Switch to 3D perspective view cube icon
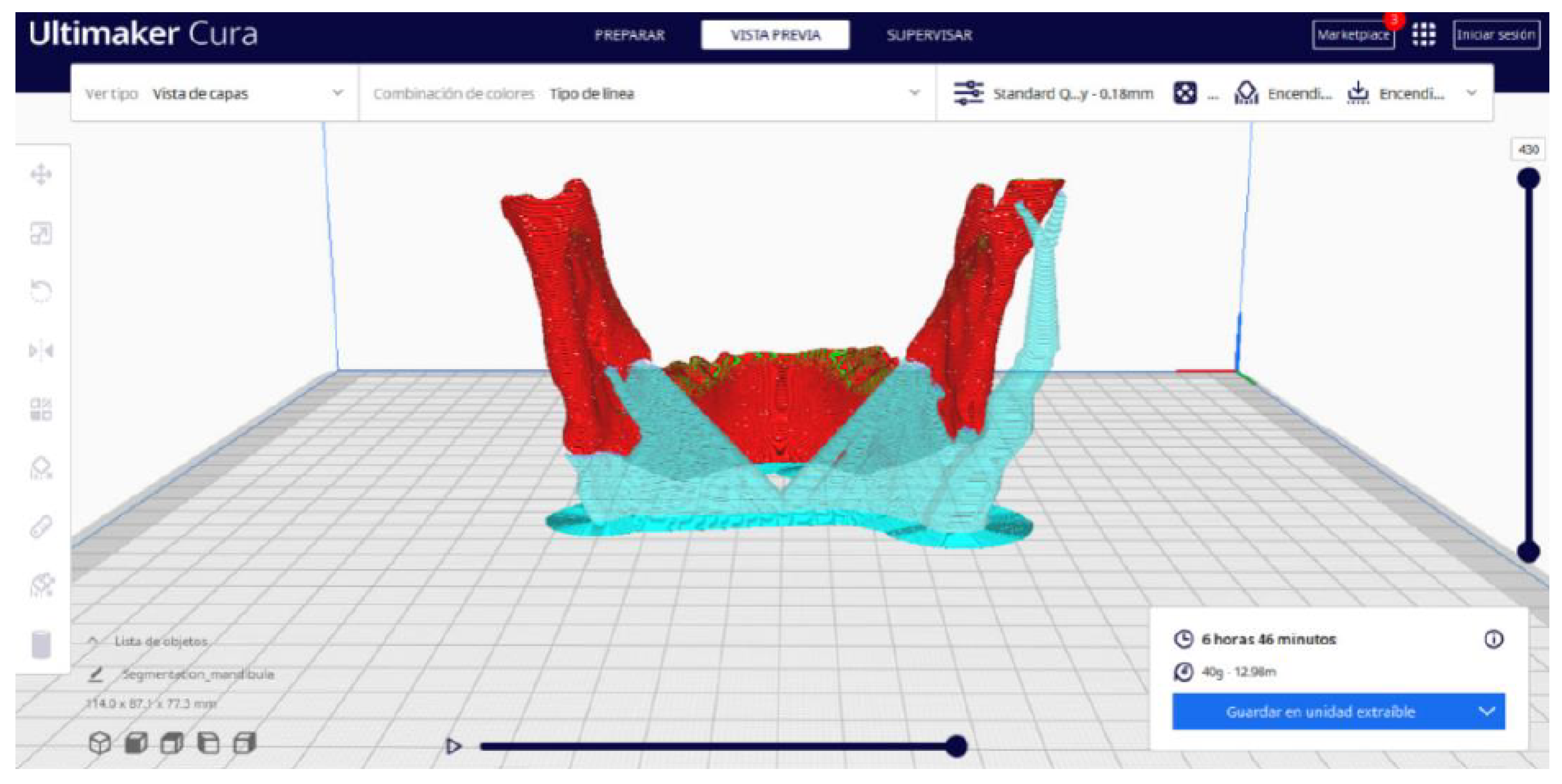The image size is (1562, 784). click(x=100, y=743)
